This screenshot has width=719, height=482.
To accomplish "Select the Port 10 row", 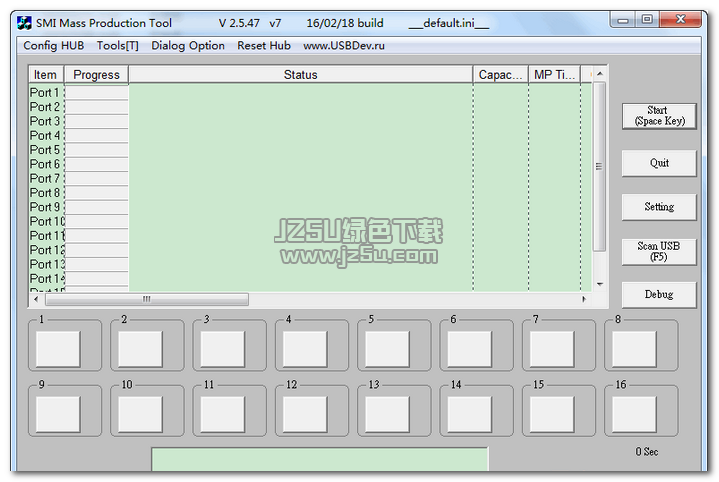I will [310, 222].
